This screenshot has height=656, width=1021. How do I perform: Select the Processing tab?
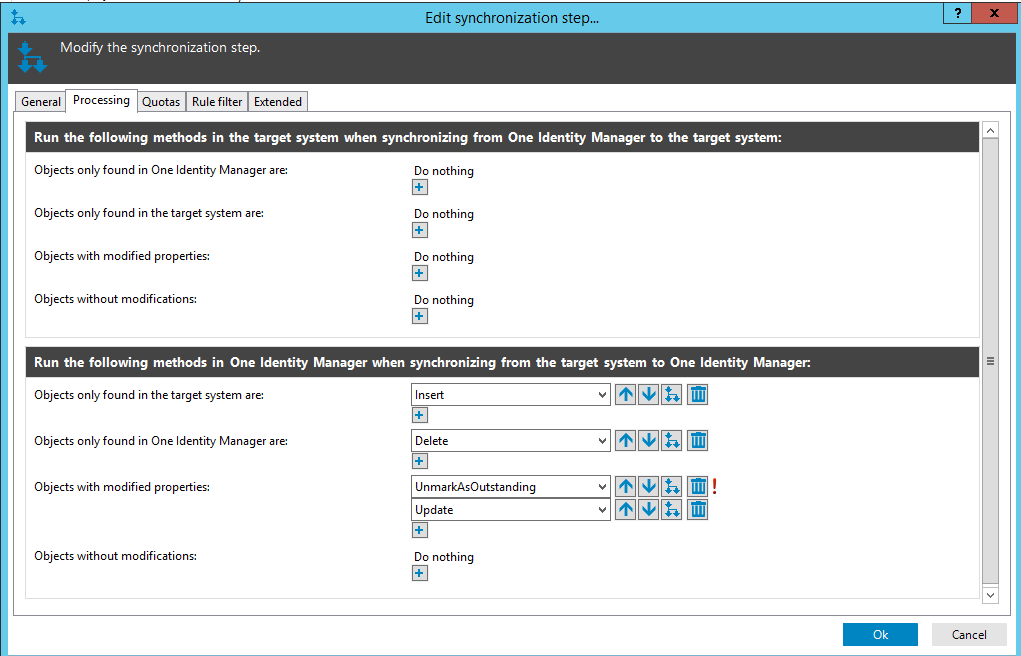click(101, 100)
